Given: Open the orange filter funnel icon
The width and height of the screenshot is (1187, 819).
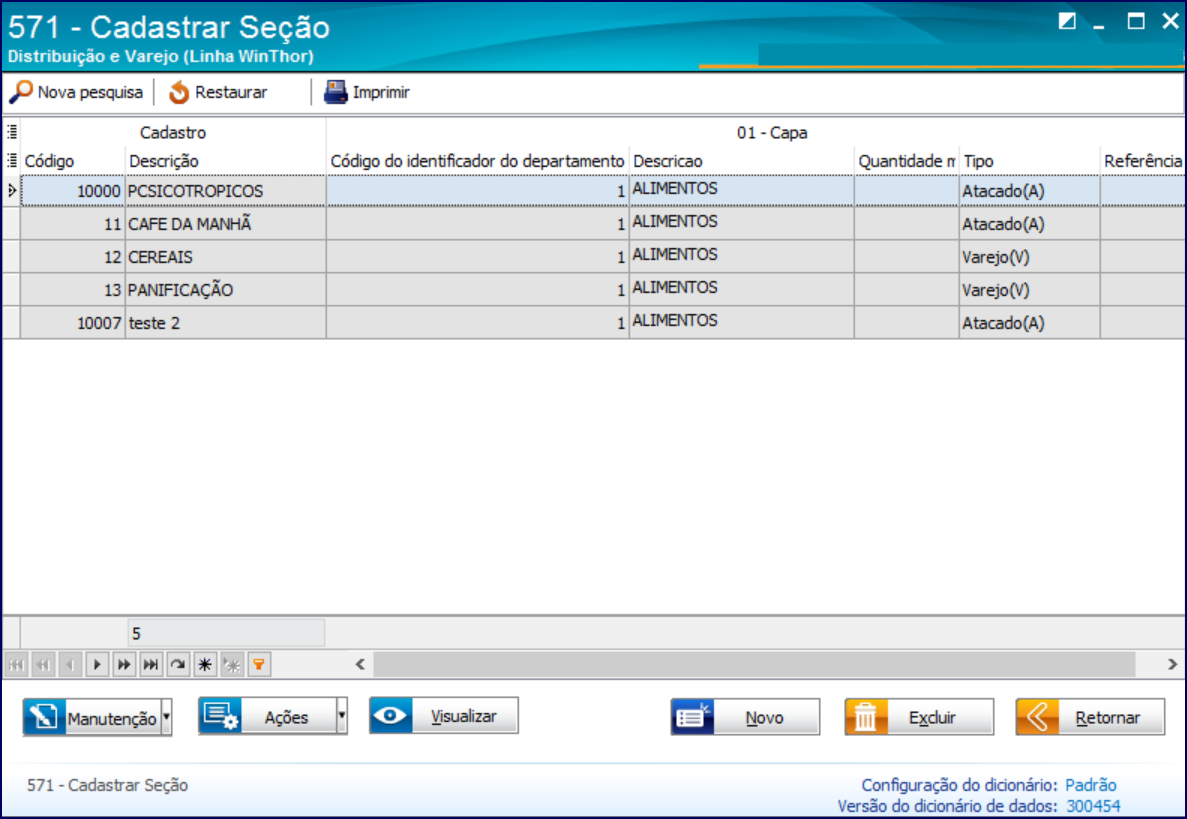Looking at the screenshot, I should click(259, 665).
